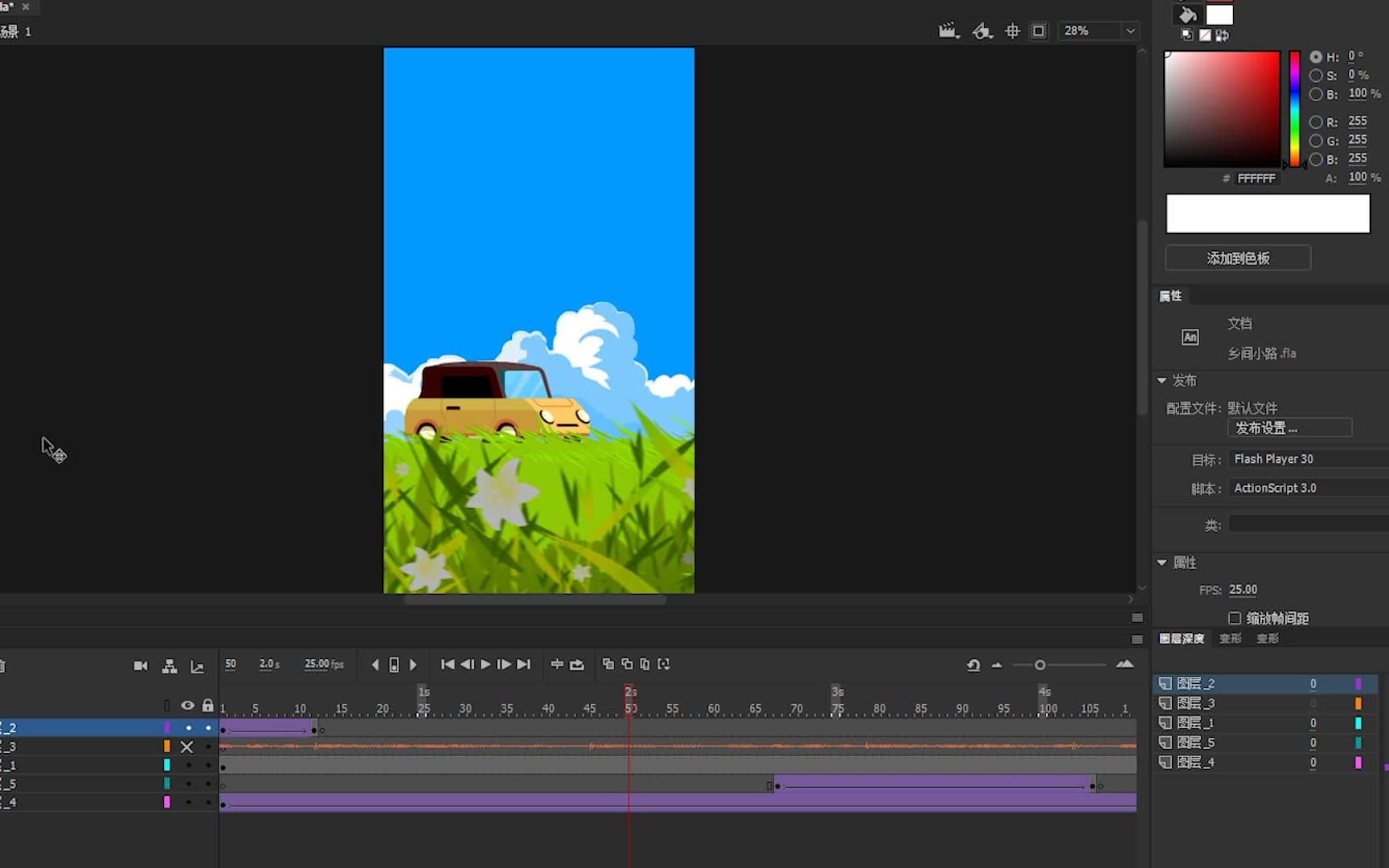Click the Edit Symbols icon above the stage
The height and width of the screenshot is (868, 1389).
pyautogui.click(x=982, y=31)
